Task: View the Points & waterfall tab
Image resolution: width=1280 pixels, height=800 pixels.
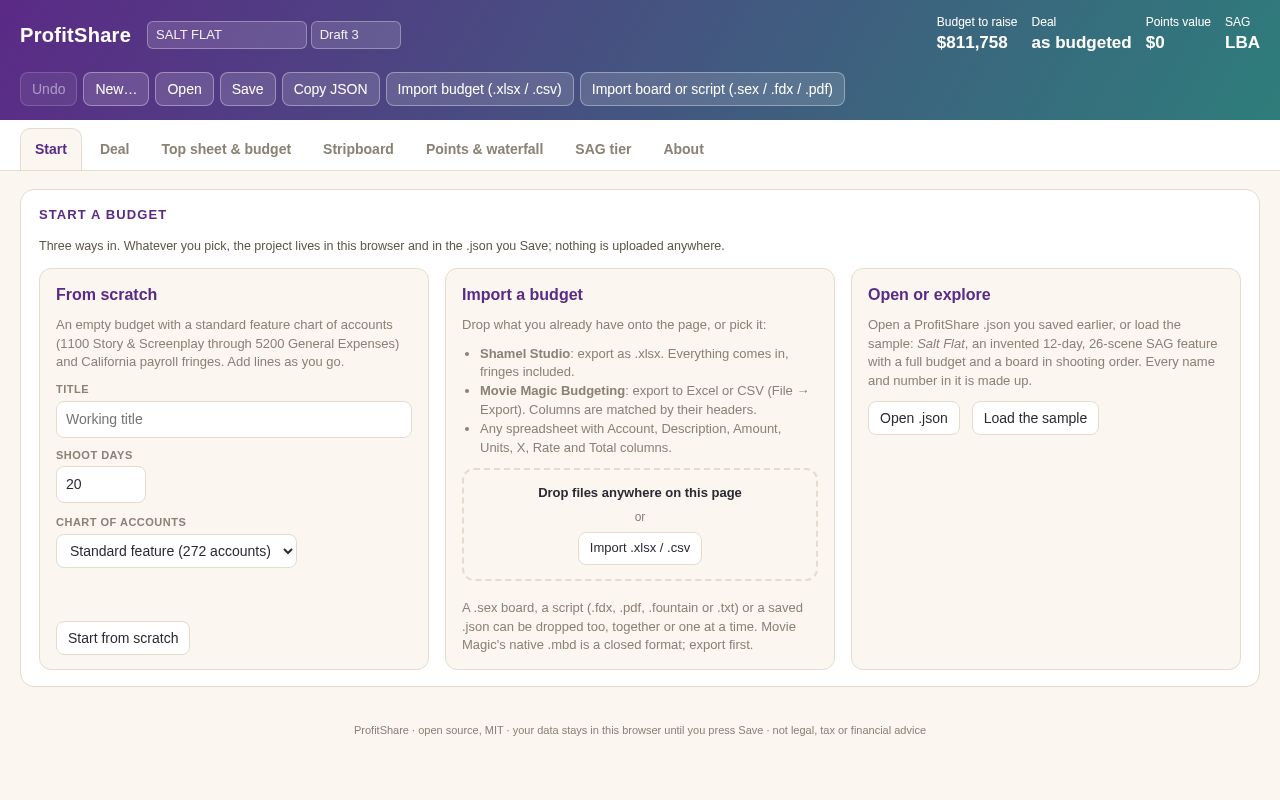Action: coord(484,149)
